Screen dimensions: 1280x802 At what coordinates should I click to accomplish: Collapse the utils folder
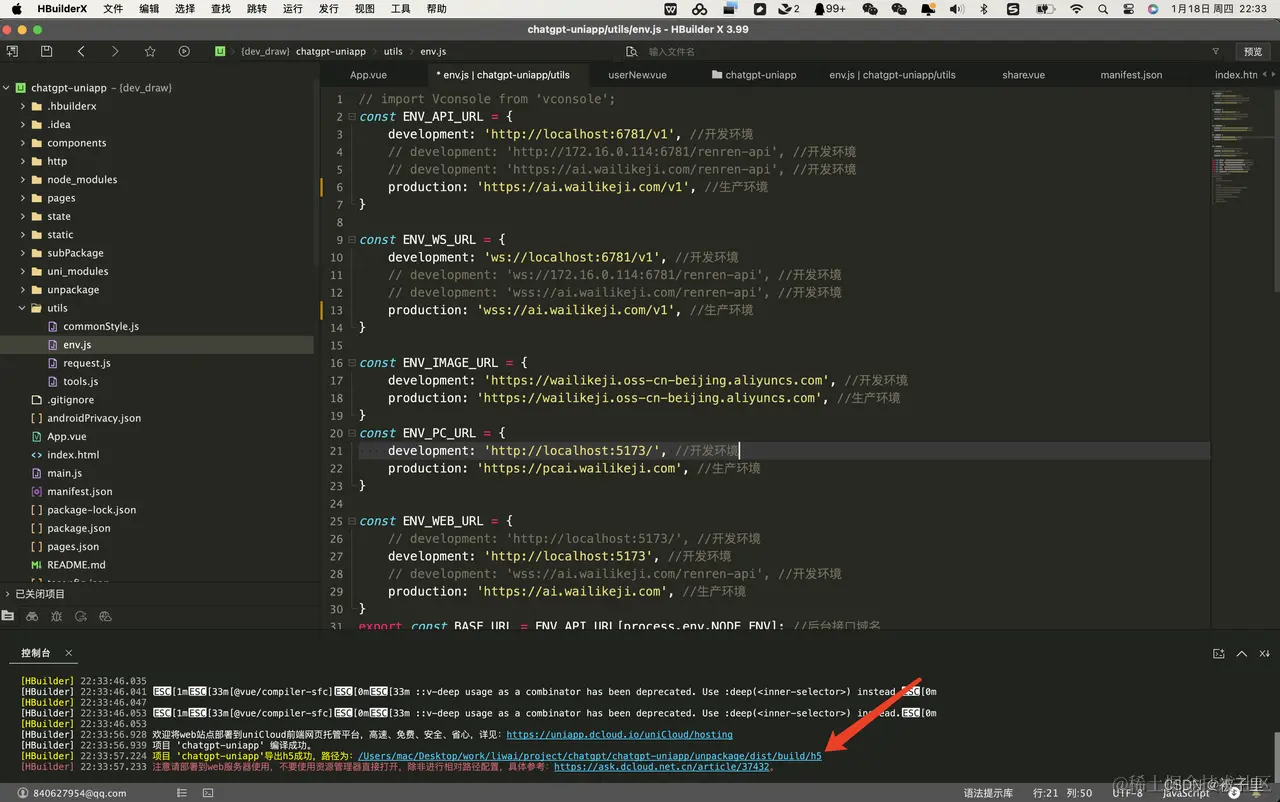pos(23,308)
